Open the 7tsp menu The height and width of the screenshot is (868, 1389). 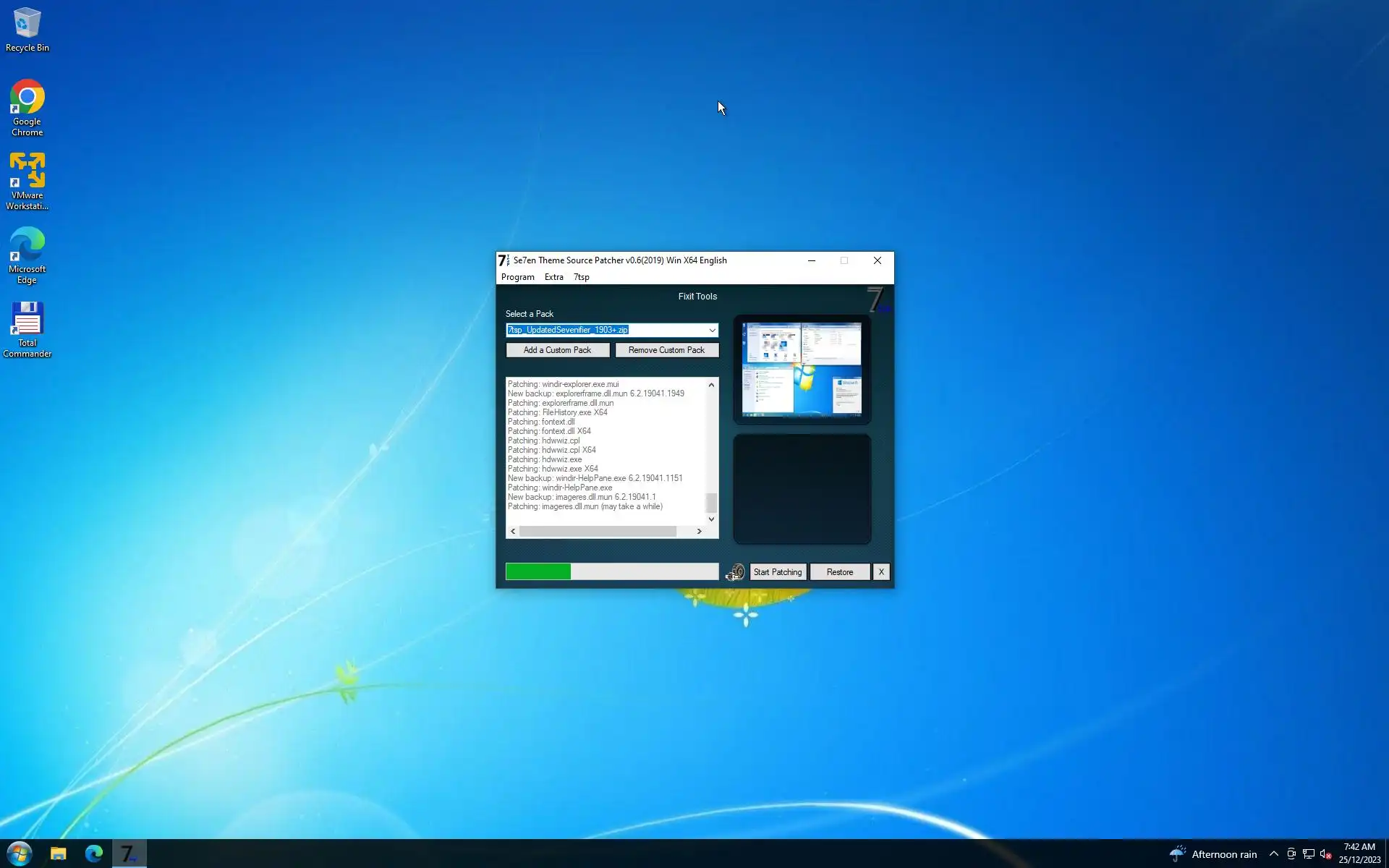[581, 277]
